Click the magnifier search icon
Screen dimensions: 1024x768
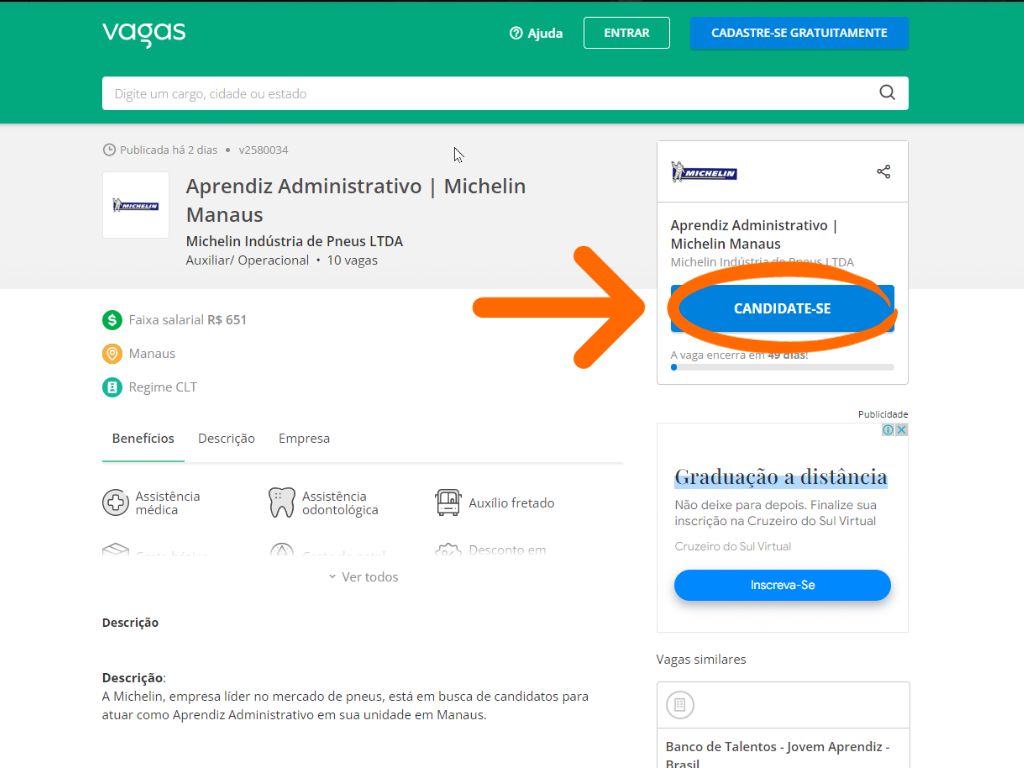coord(887,93)
